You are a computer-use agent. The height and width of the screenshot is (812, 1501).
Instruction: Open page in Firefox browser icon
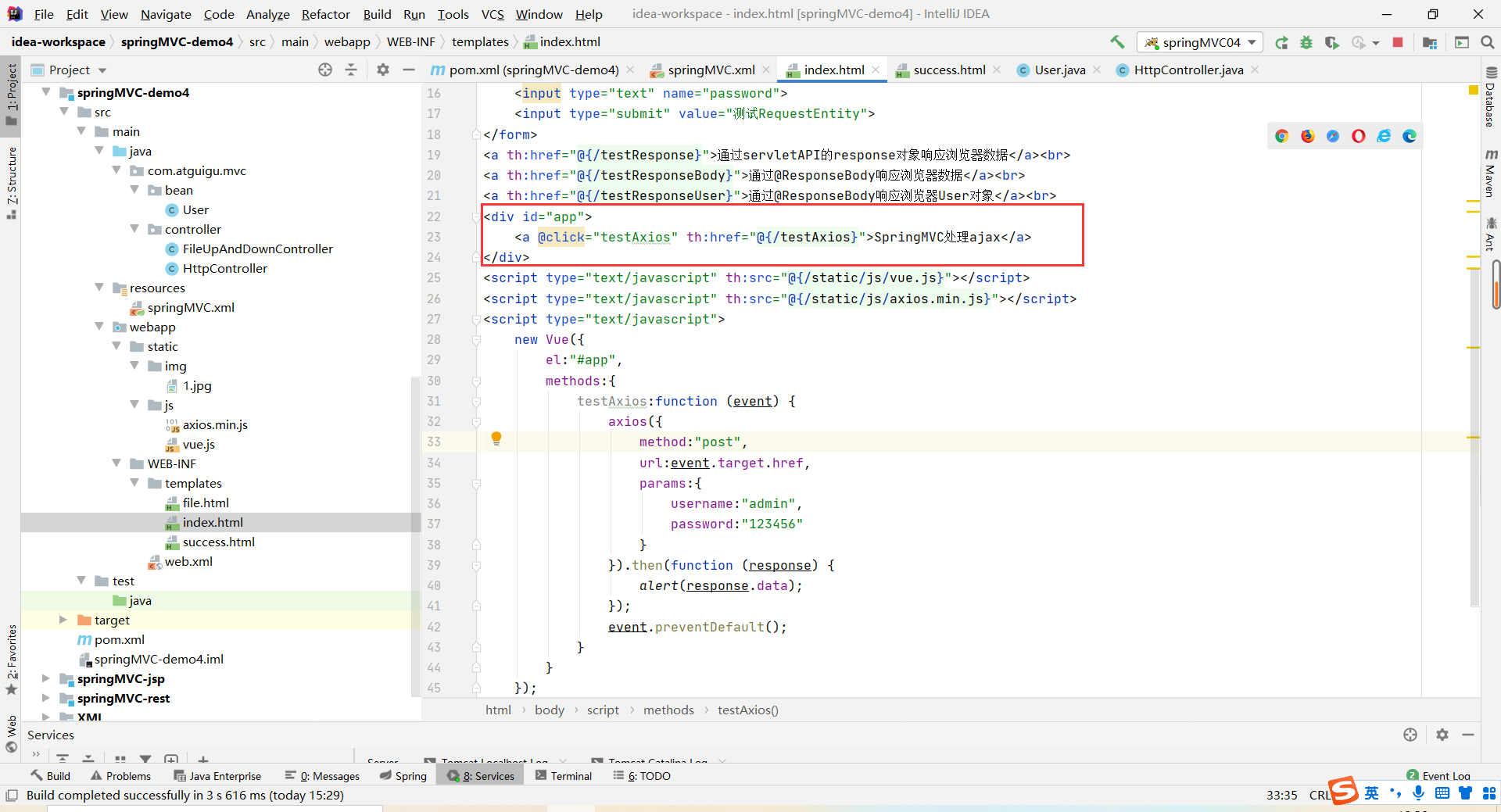(x=1308, y=136)
